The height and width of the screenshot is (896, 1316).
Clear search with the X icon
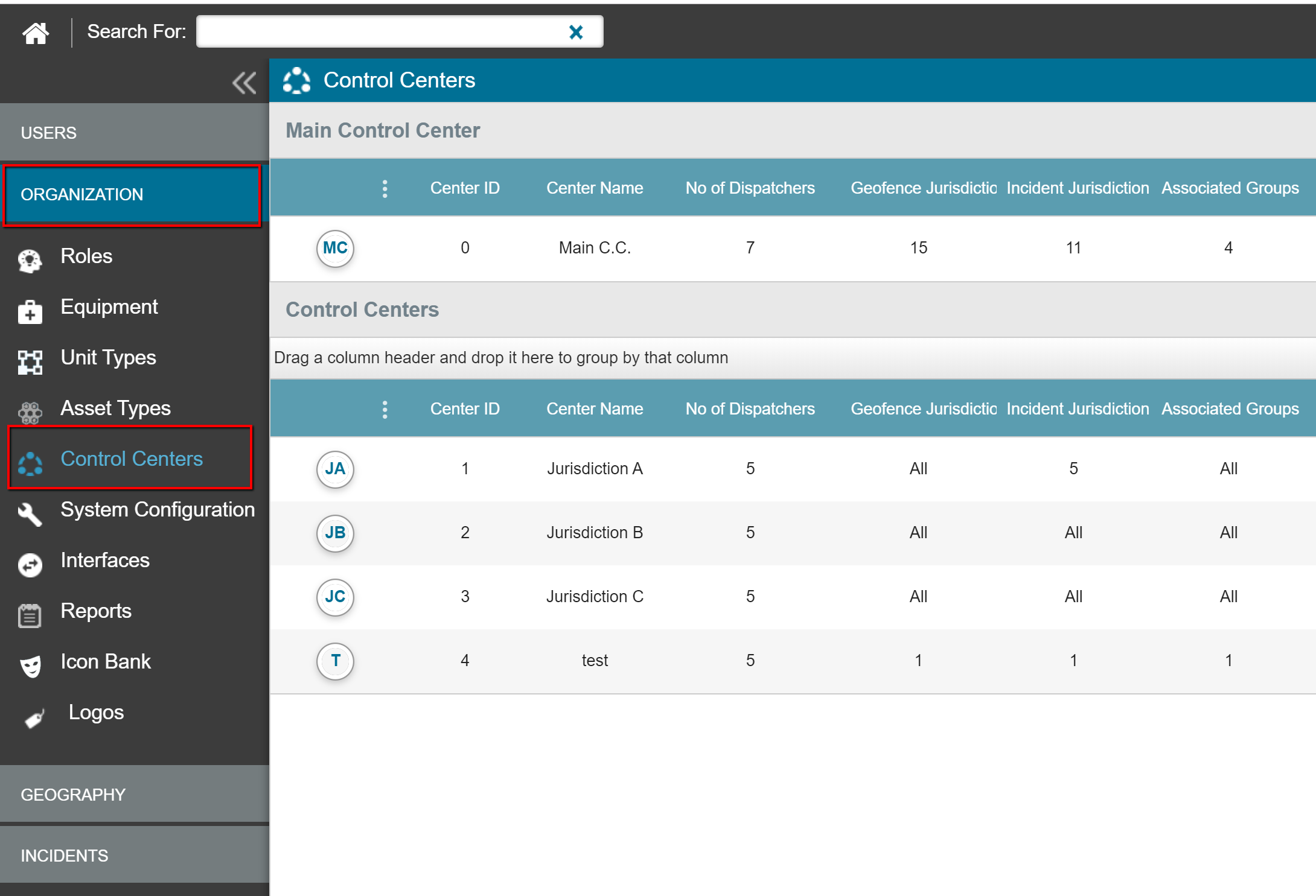576,32
